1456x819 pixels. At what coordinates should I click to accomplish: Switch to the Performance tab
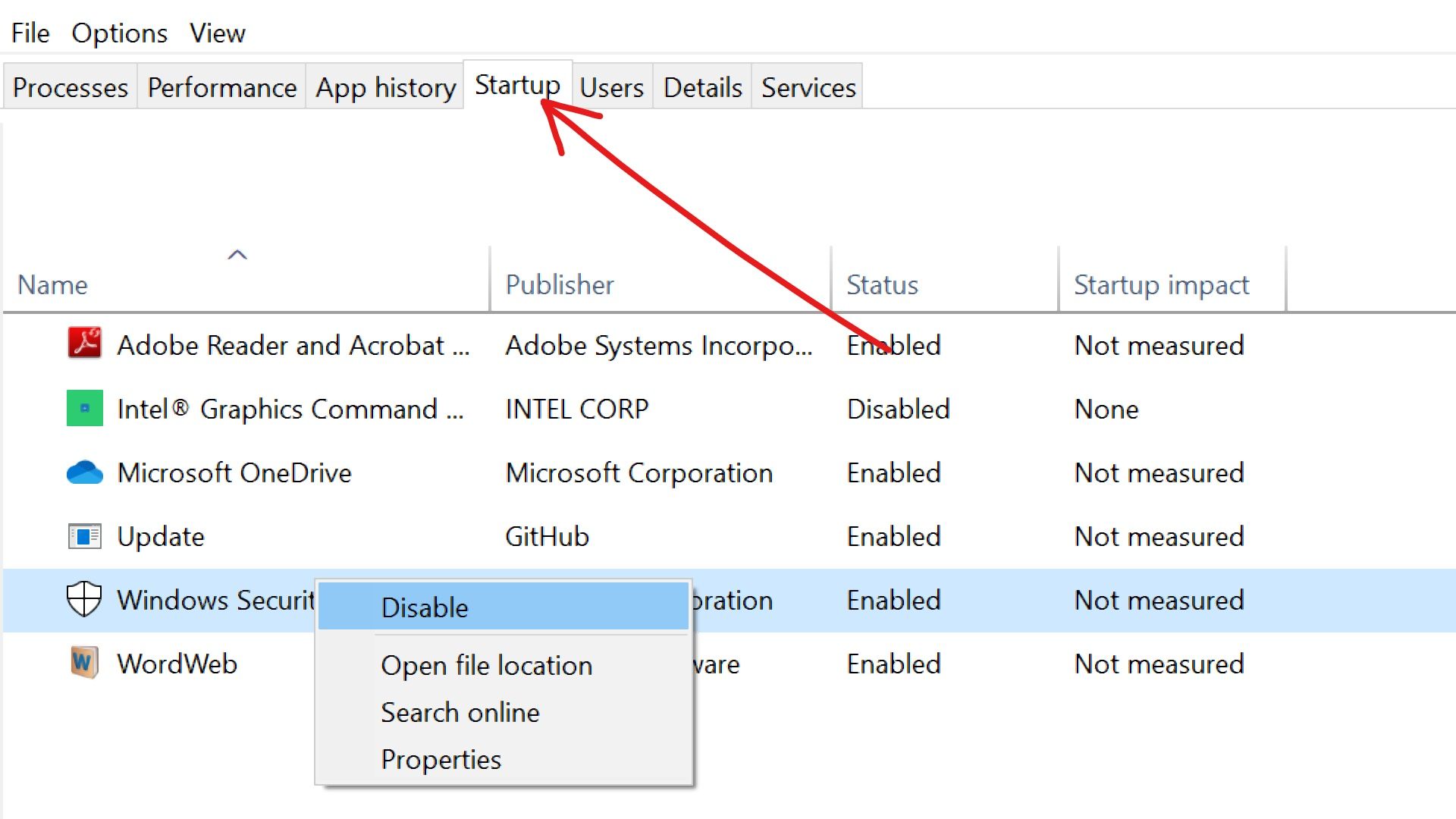click(x=221, y=88)
